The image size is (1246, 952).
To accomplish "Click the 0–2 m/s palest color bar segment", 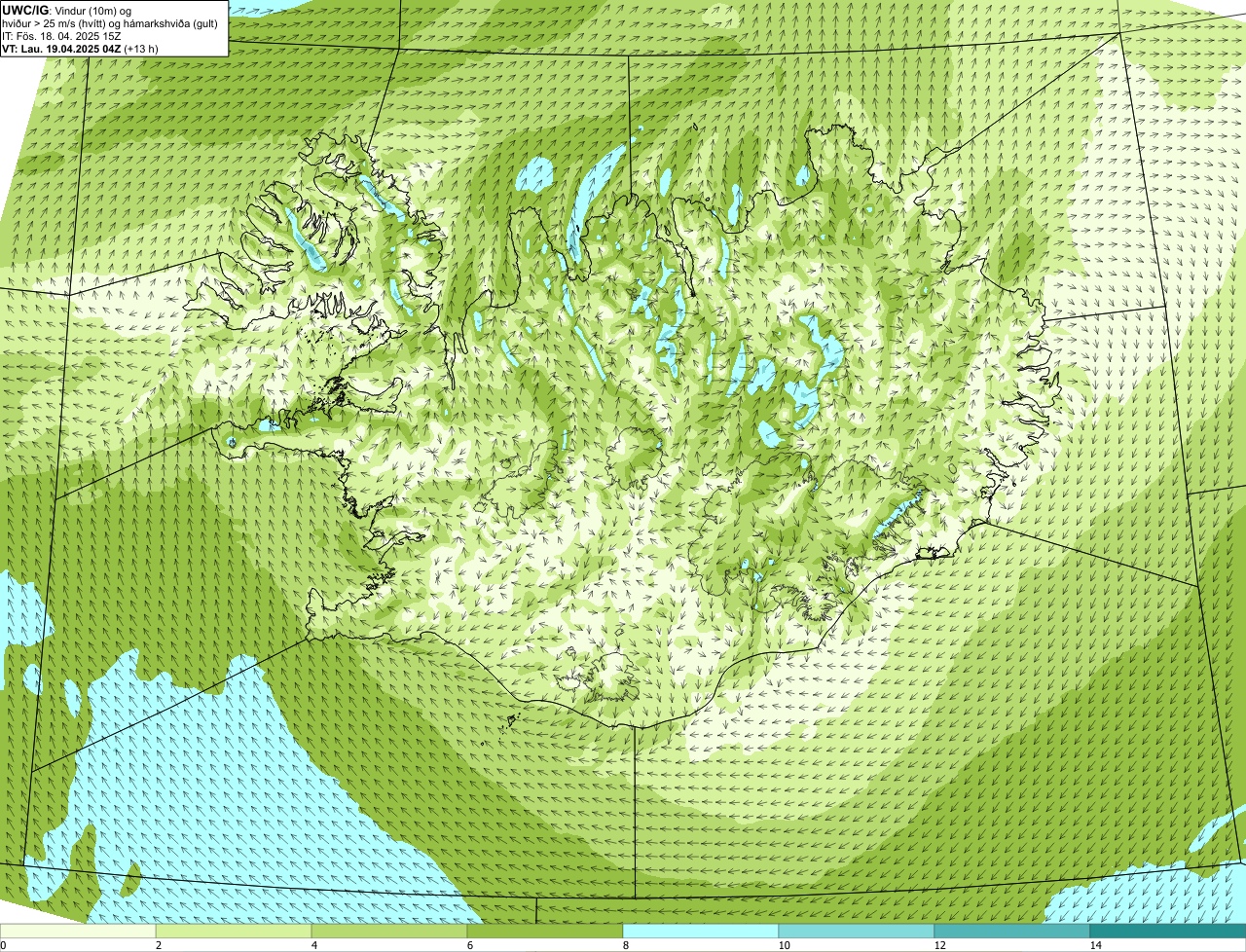I will coord(78,931).
